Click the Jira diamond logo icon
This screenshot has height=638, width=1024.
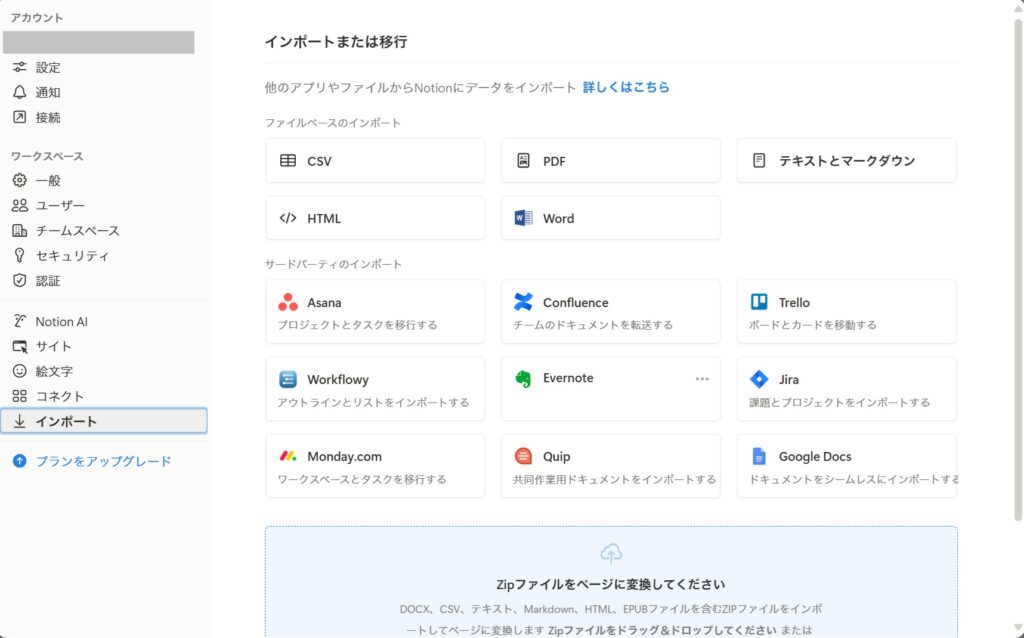759,379
